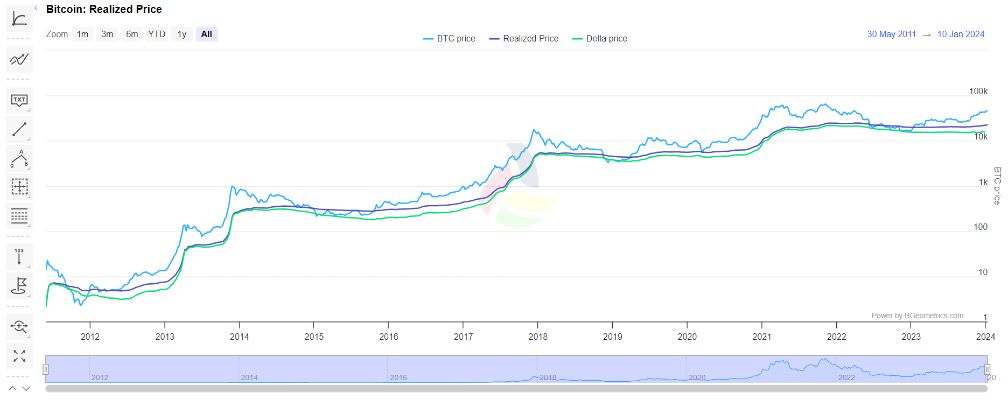Image resolution: width=1008 pixels, height=400 pixels.
Task: Choose the flag marker tool
Action: point(19,286)
